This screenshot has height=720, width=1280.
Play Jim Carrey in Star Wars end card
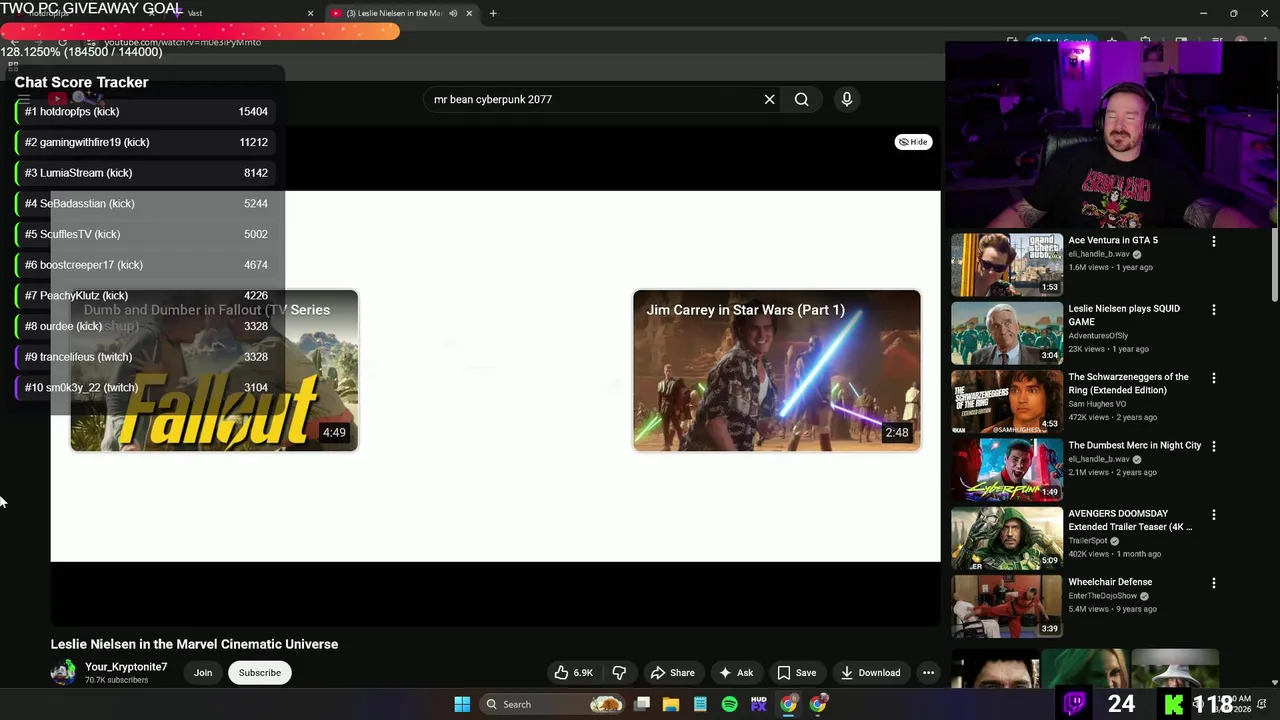pyautogui.click(x=777, y=371)
